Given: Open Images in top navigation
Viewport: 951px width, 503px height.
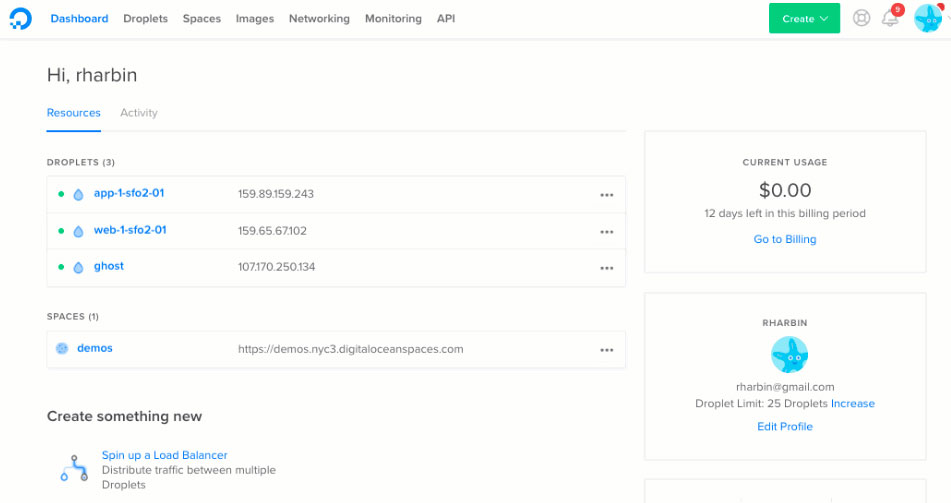Looking at the screenshot, I should click(x=255, y=19).
